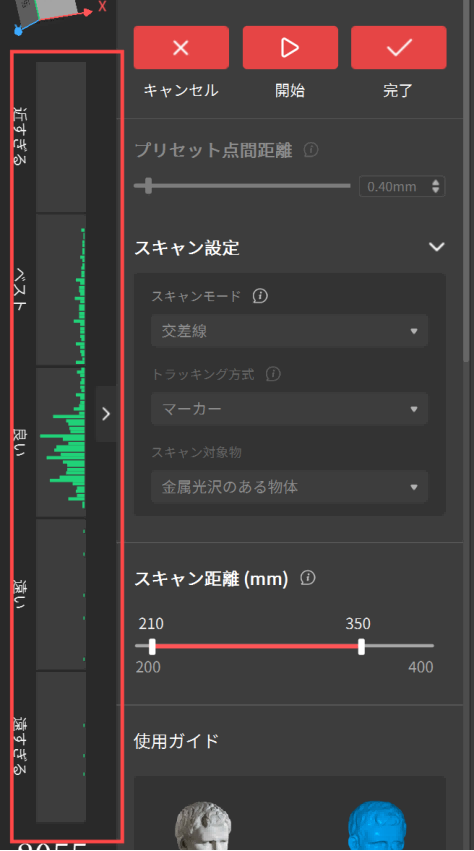Click info icon beside トラッキング方式
474x851 pixels.
pyautogui.click(x=273, y=374)
